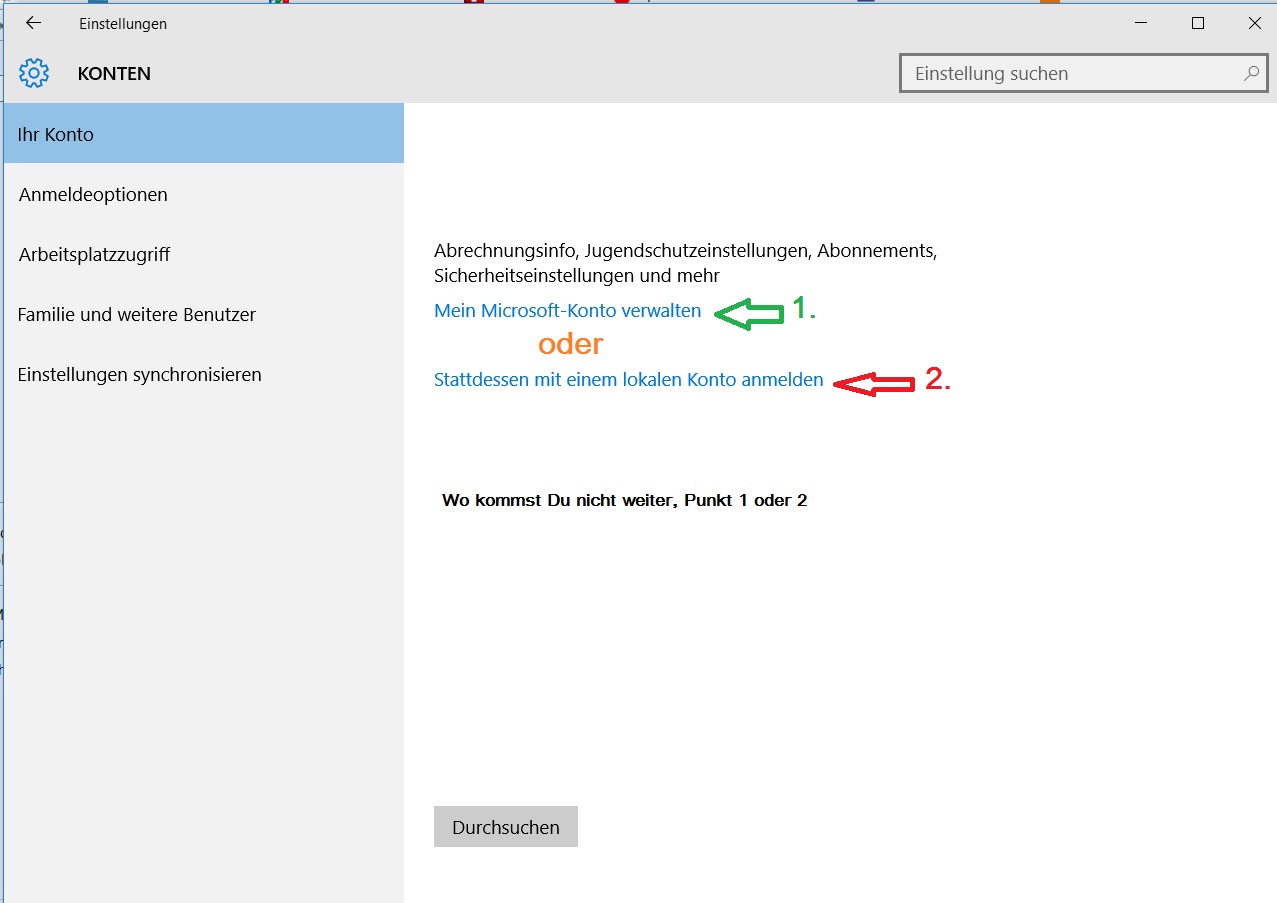1277x903 pixels.
Task: Open 'Anmeldeoptionen' section
Action: pyautogui.click(x=204, y=194)
